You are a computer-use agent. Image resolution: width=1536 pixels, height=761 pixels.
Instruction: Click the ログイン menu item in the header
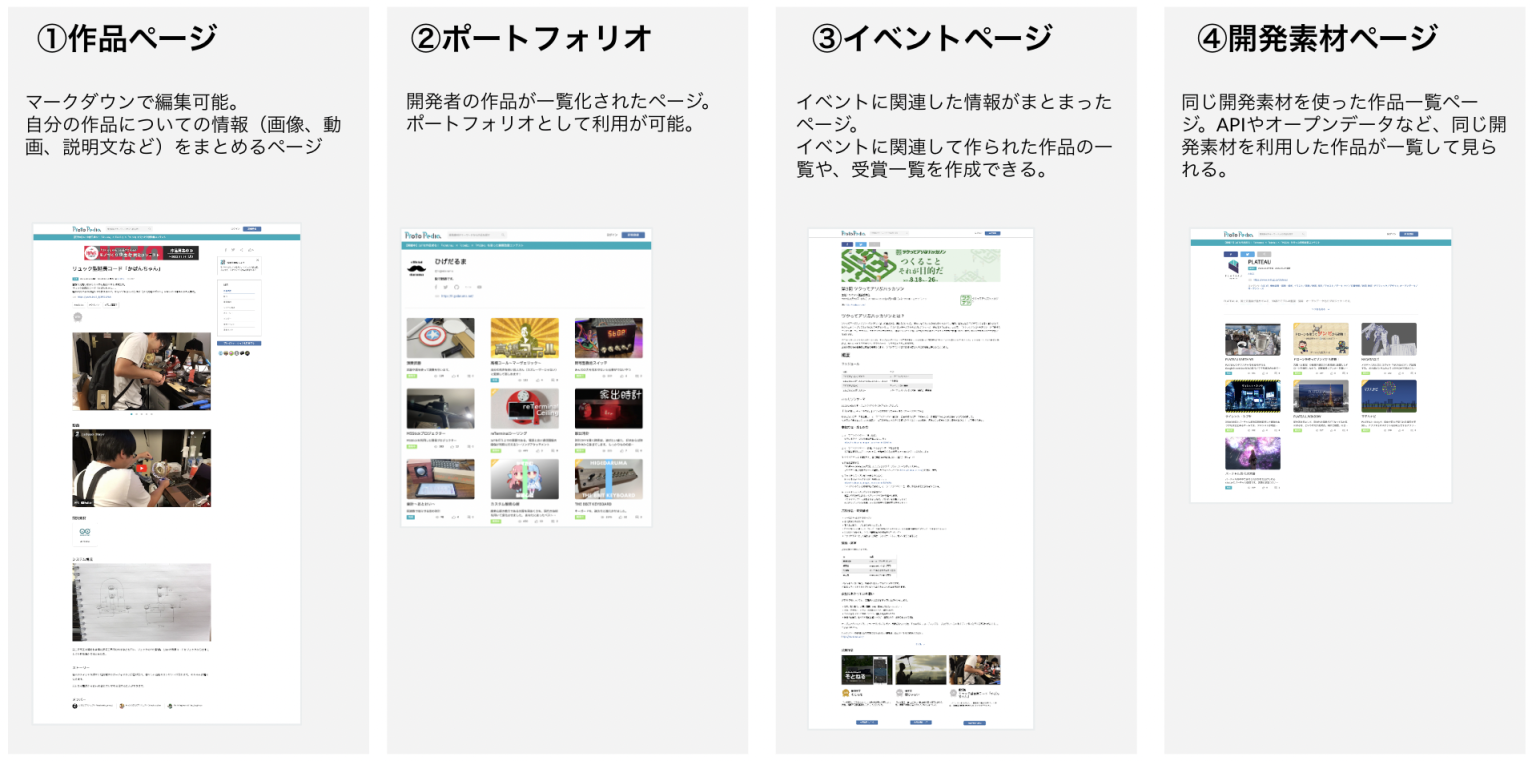(x=233, y=228)
